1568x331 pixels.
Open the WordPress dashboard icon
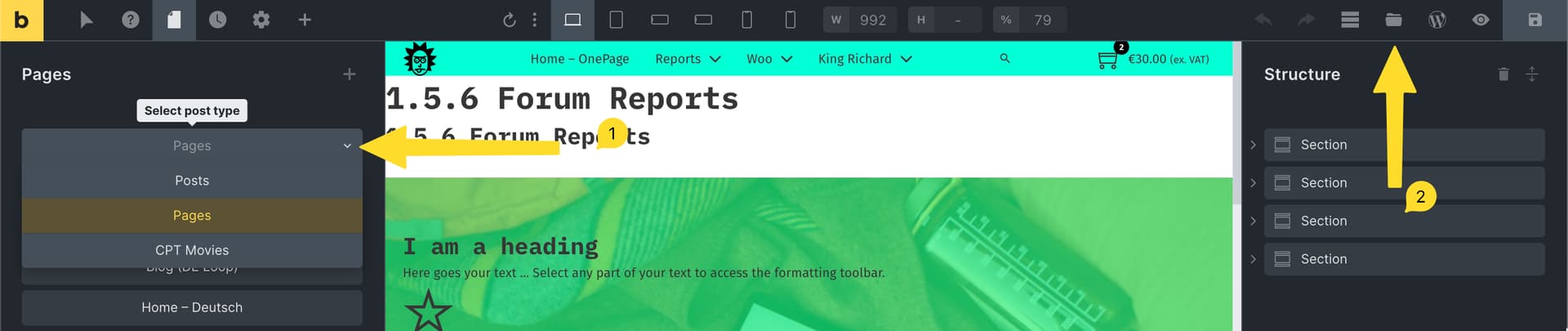pos(1437,20)
